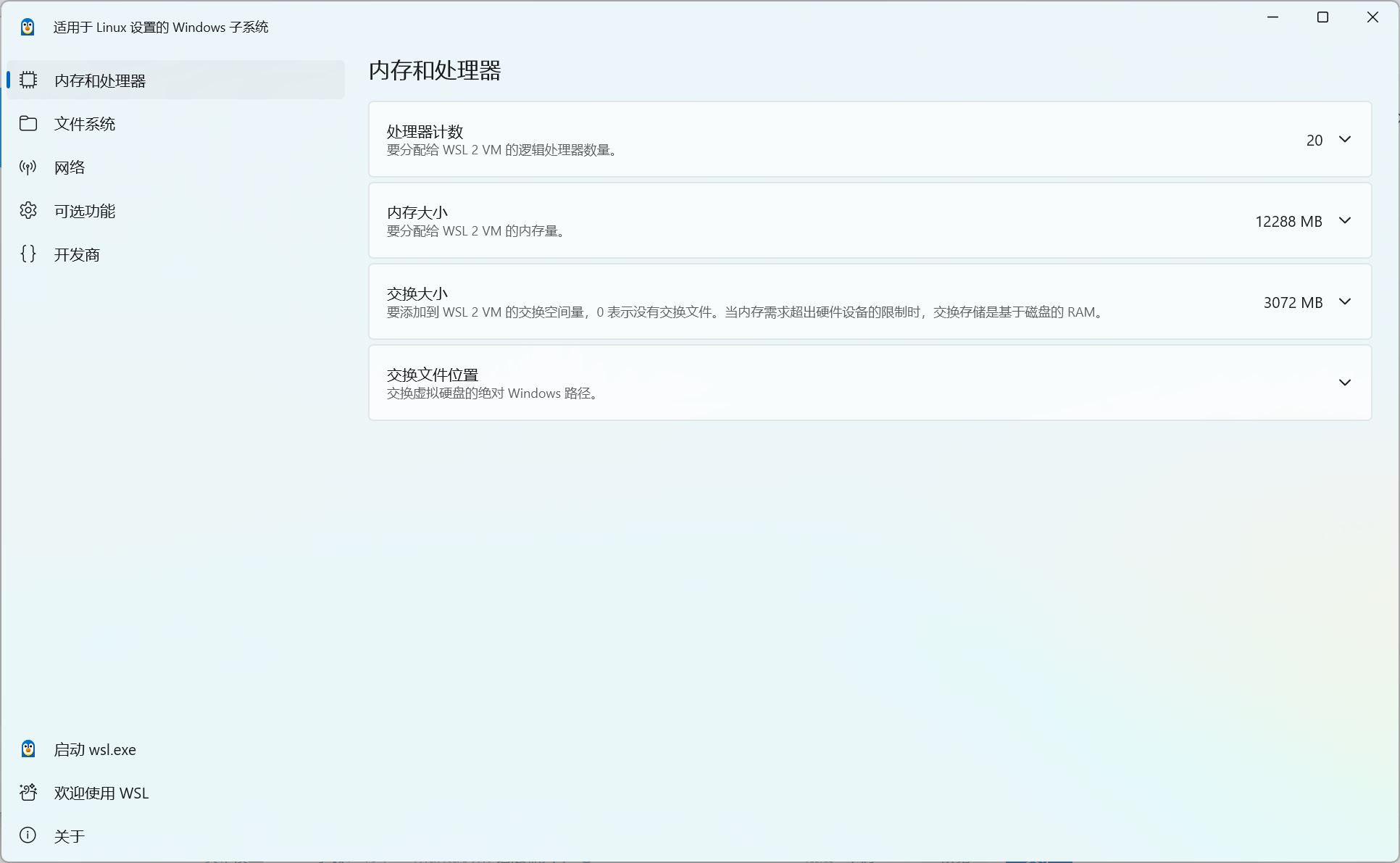Open the 网络 settings page
Screen dimensions: 1400x863
70,167
